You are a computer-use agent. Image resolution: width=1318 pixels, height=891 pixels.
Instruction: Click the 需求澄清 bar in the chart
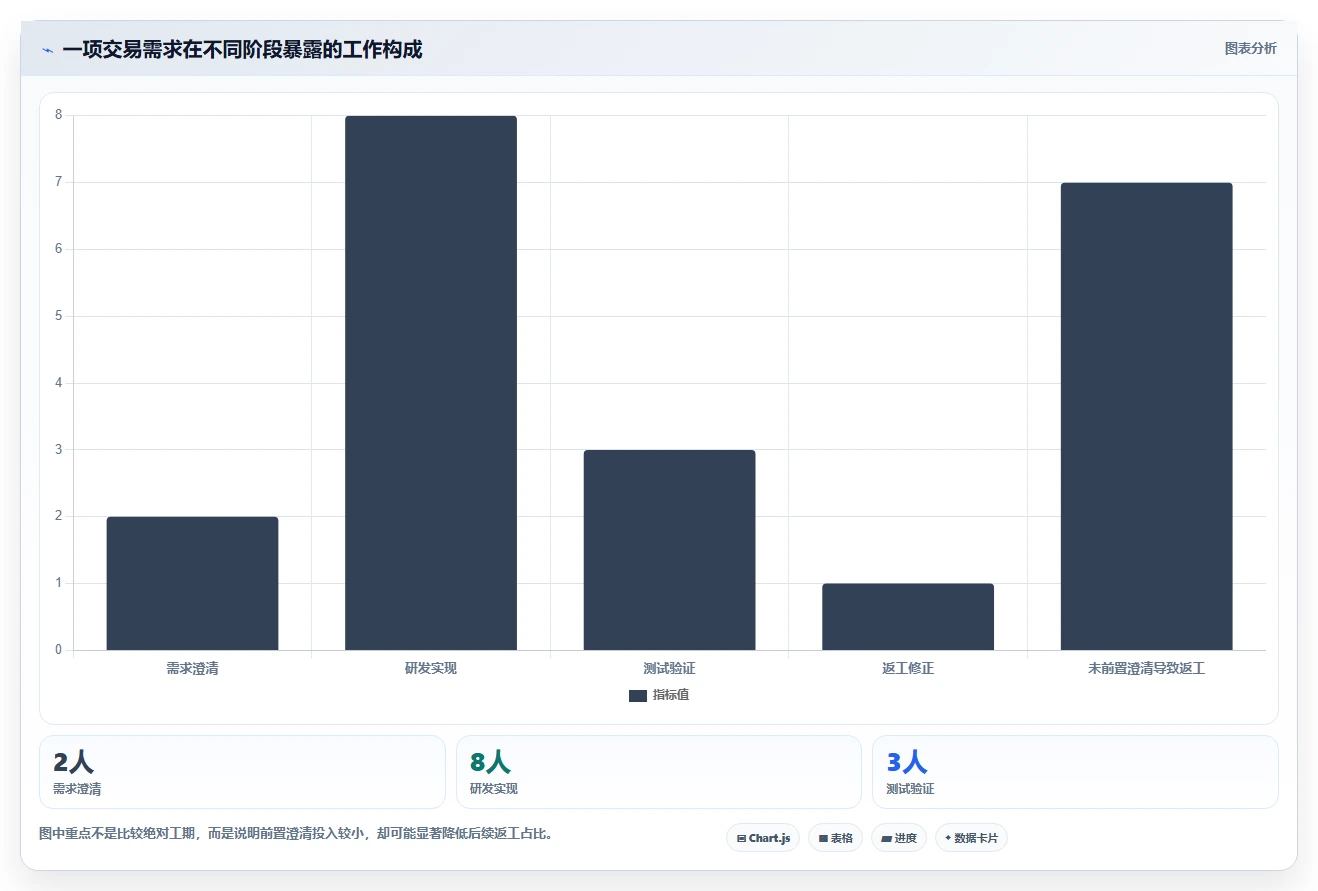tap(192, 583)
